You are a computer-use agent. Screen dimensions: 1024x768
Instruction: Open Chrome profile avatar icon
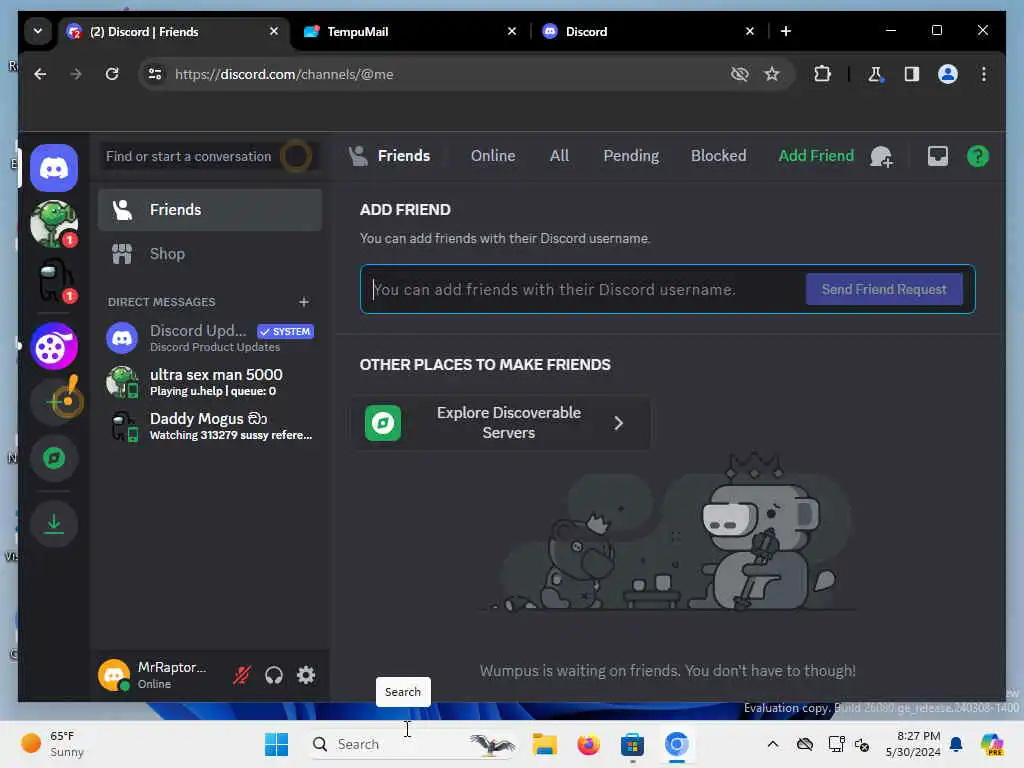[948, 74]
